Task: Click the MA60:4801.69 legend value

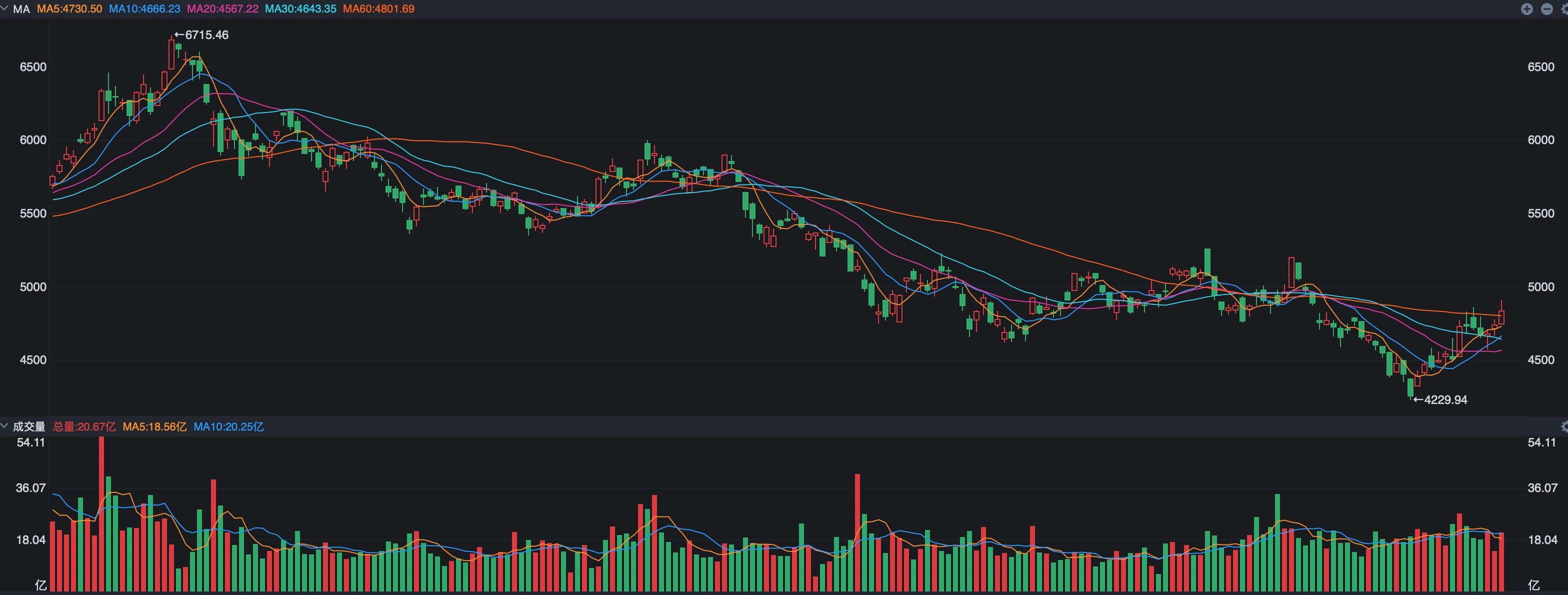Action: tap(378, 9)
